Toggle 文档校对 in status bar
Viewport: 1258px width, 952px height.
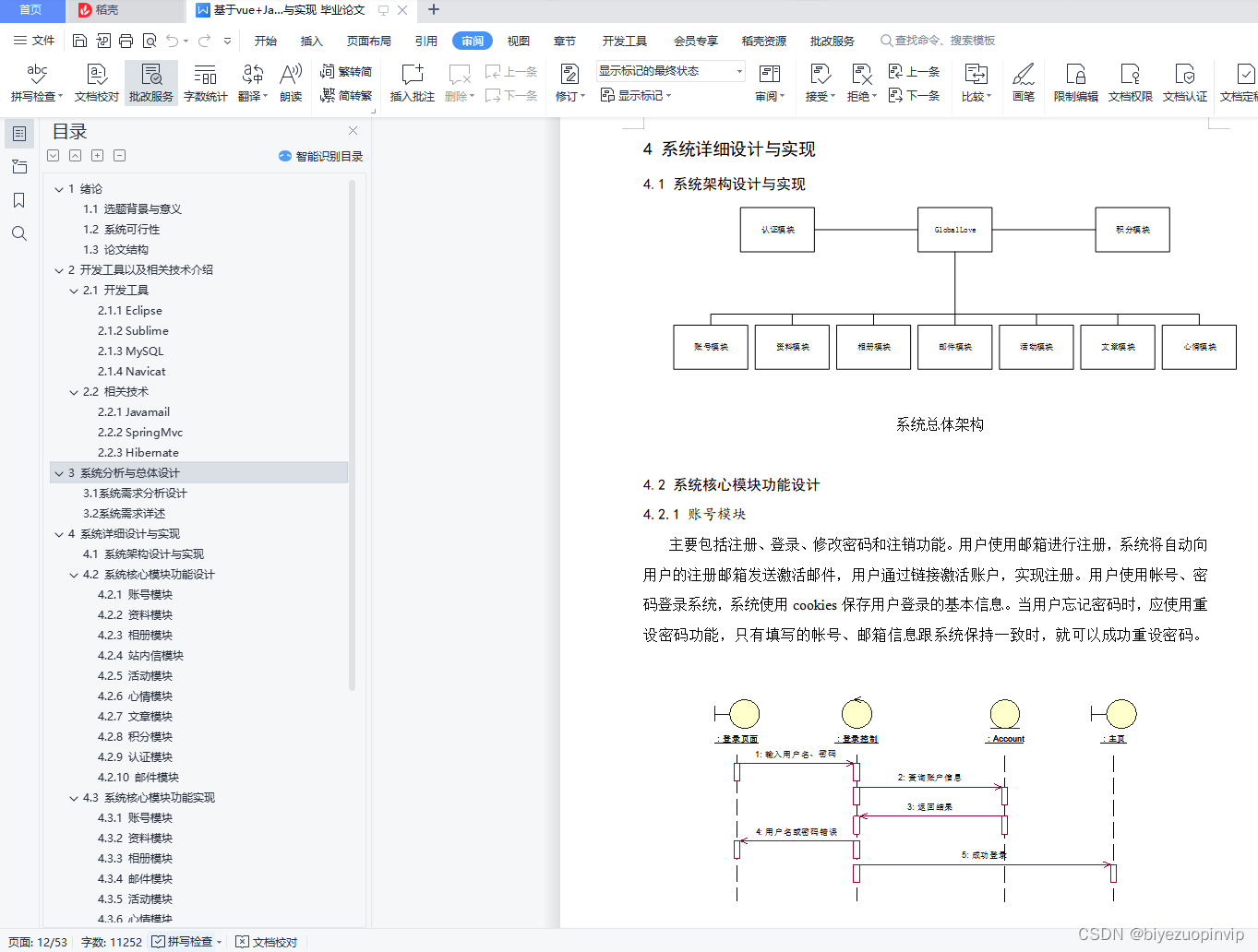click(x=267, y=942)
